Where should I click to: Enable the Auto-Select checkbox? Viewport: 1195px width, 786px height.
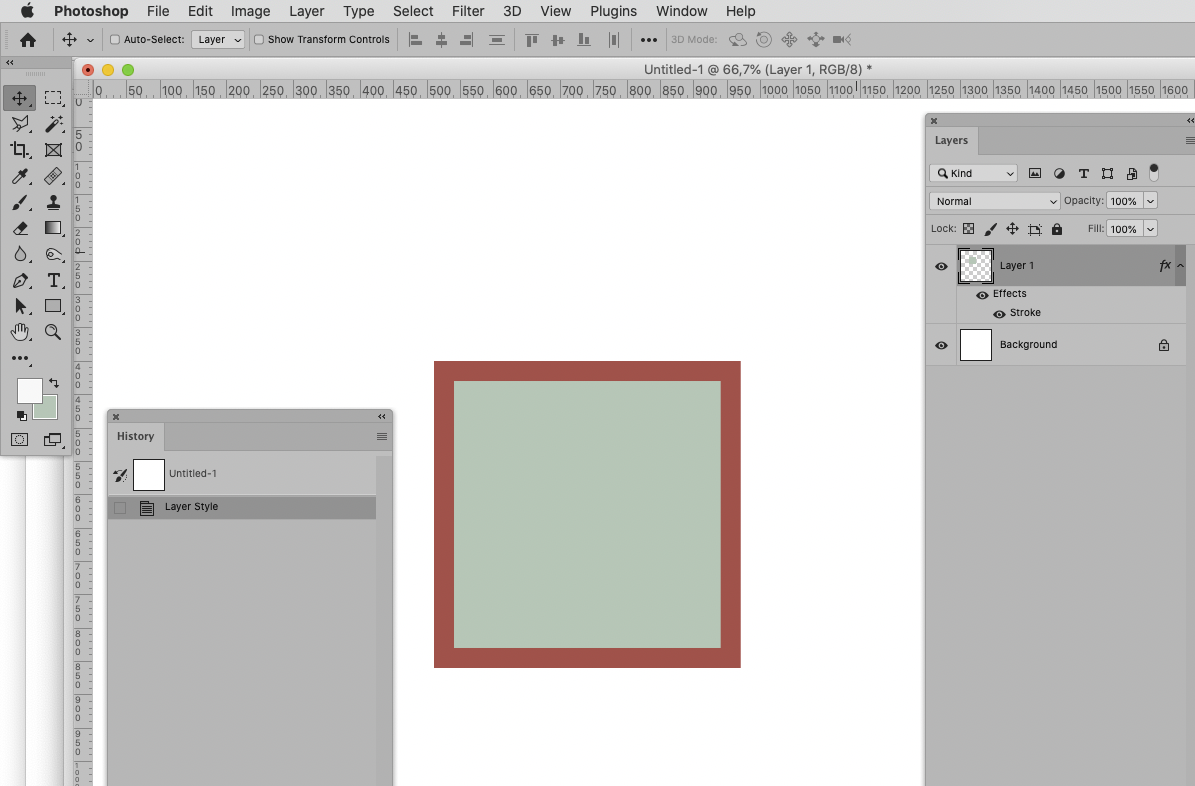115,39
